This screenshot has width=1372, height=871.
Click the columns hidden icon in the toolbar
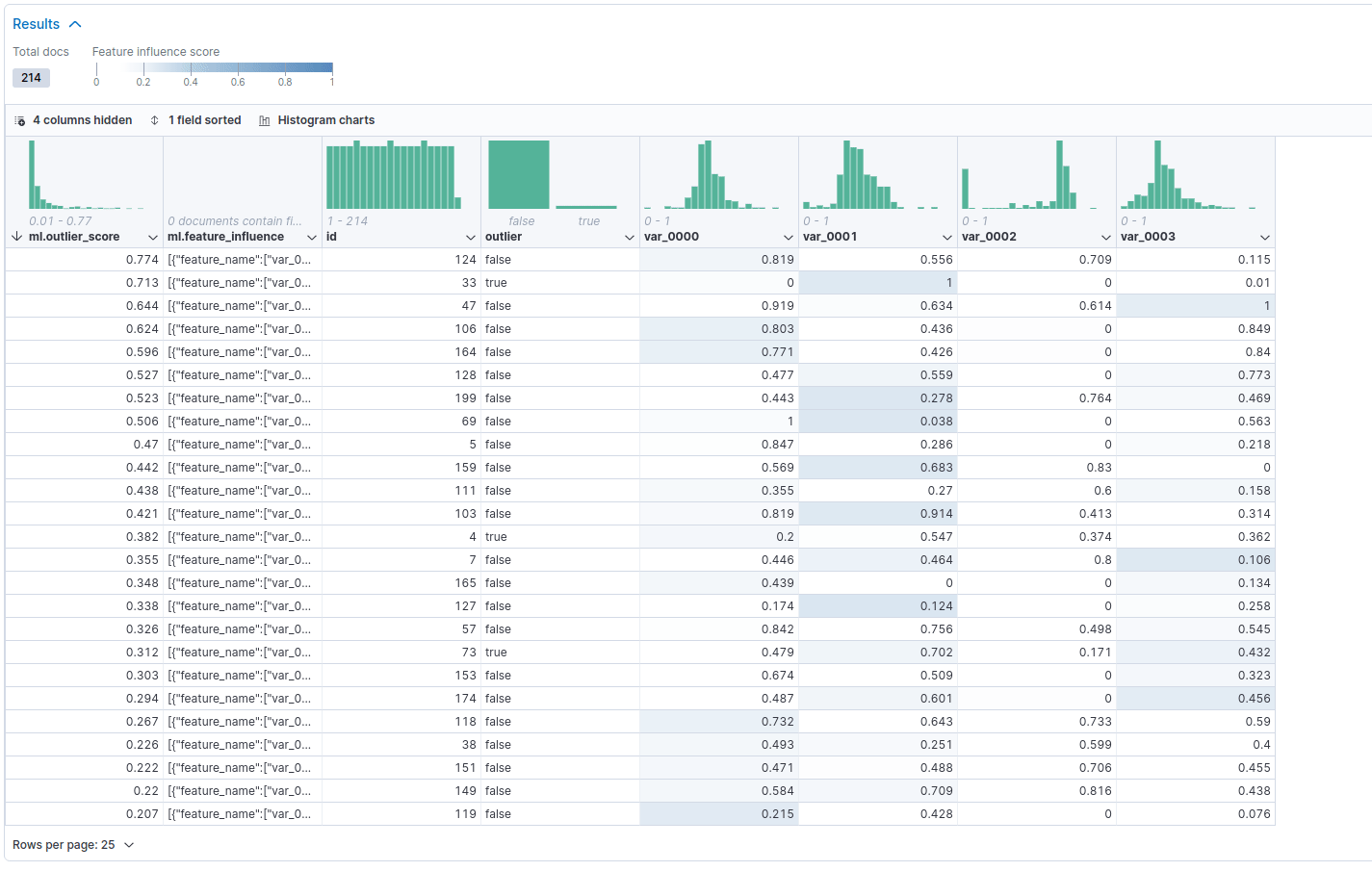[x=19, y=119]
